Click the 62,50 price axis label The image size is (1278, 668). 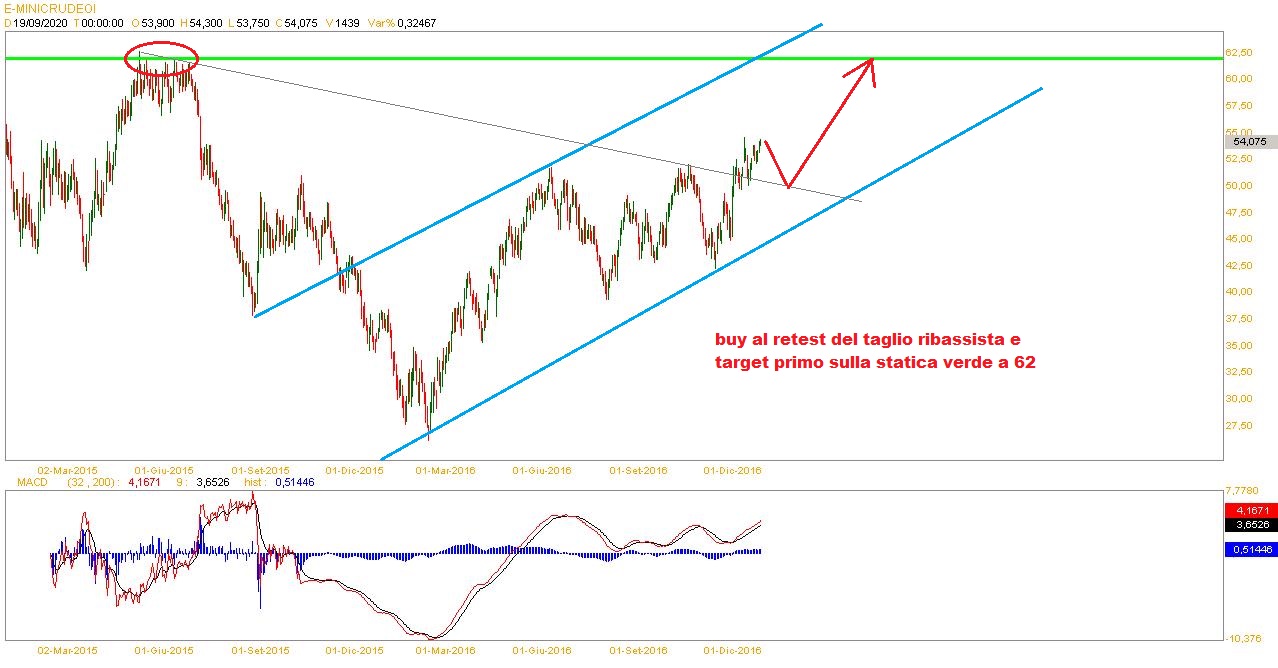click(x=1240, y=52)
